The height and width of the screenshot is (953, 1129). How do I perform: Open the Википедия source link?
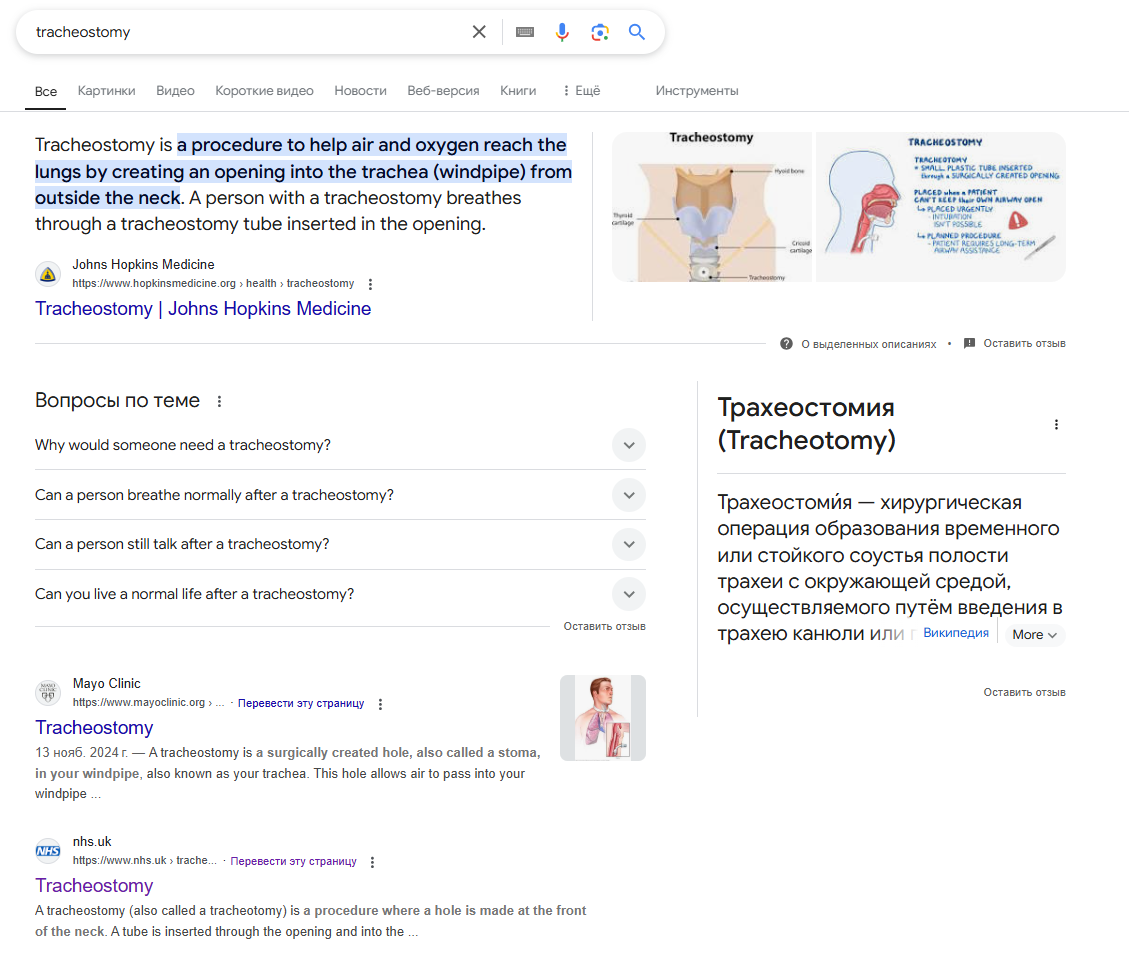click(955, 633)
